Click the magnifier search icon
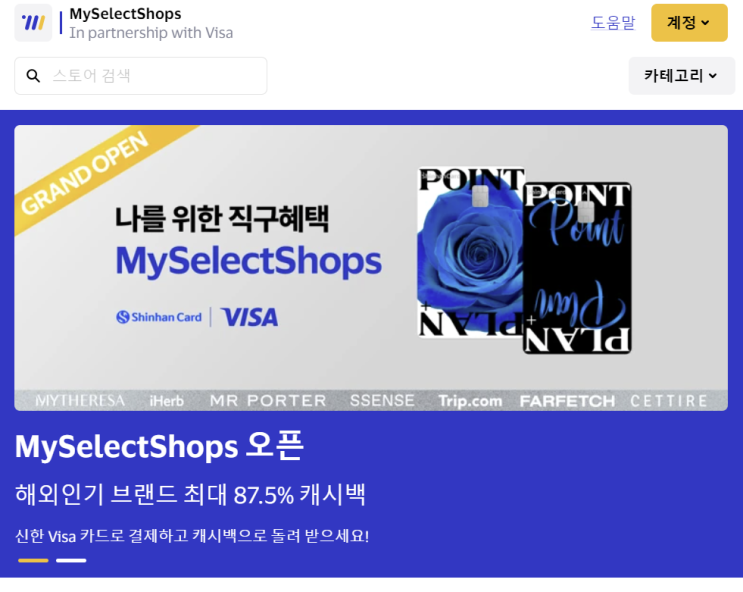743x592 pixels. (33, 76)
